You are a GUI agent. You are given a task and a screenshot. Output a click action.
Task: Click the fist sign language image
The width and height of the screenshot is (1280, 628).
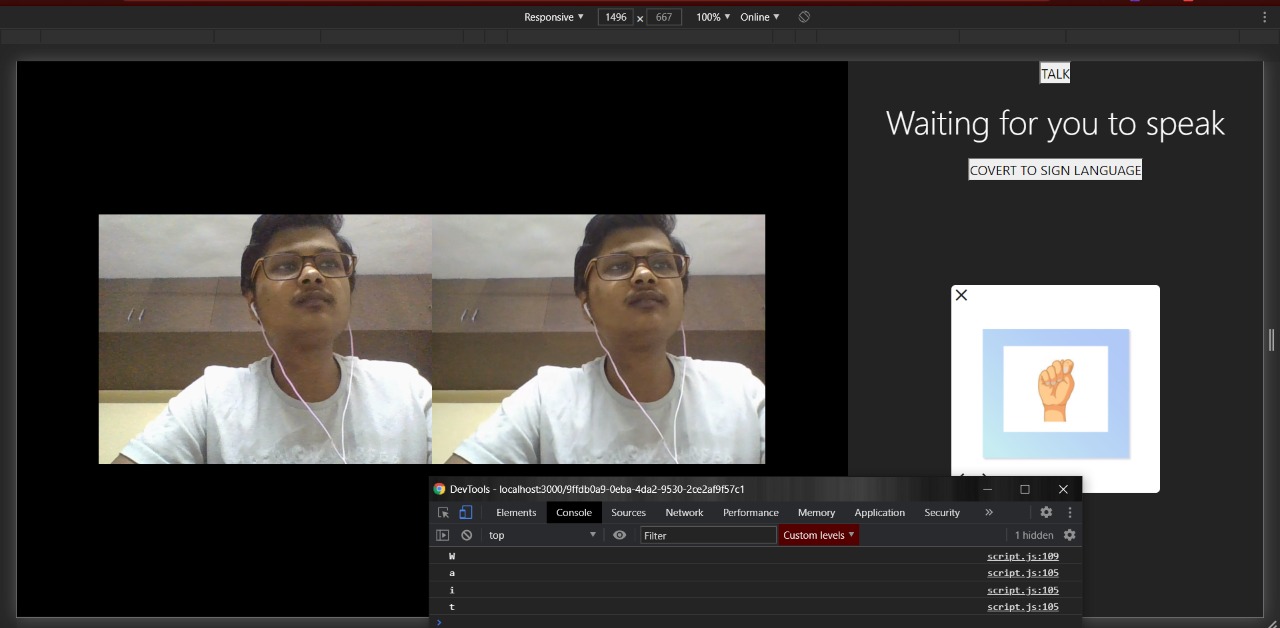(x=1055, y=389)
